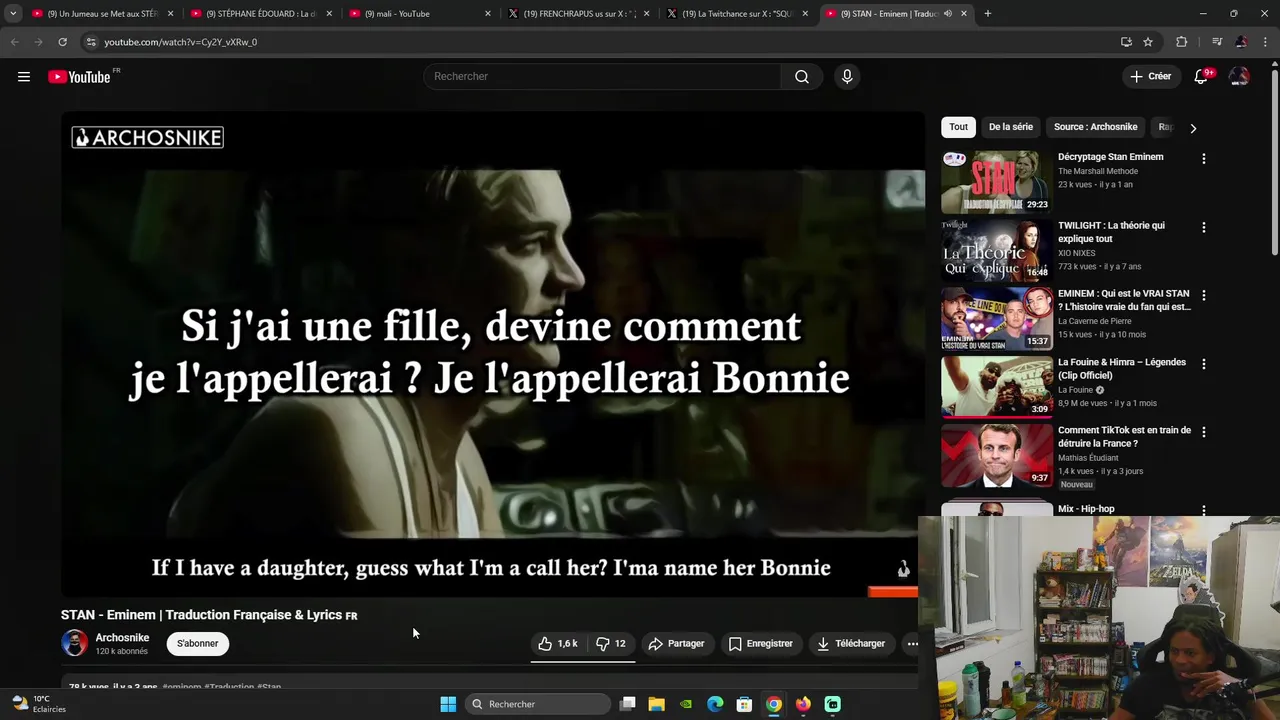
Task: Select the De la série filter chip
Action: (1010, 127)
